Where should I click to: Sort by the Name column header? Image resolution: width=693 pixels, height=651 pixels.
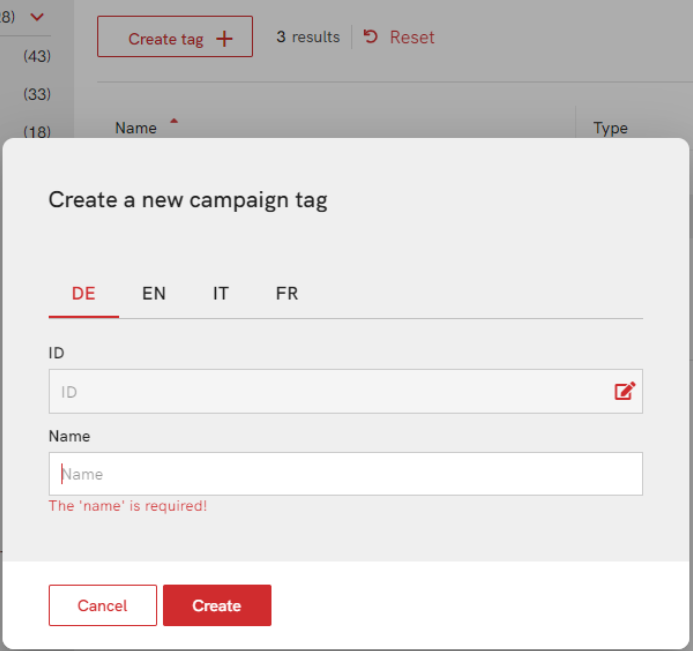pyautogui.click(x=136, y=128)
